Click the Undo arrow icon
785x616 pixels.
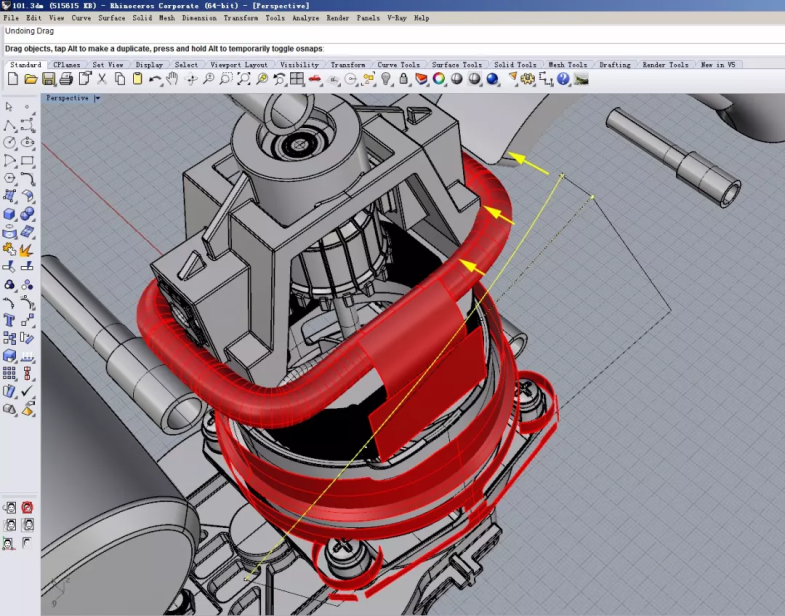pyautogui.click(x=154, y=79)
